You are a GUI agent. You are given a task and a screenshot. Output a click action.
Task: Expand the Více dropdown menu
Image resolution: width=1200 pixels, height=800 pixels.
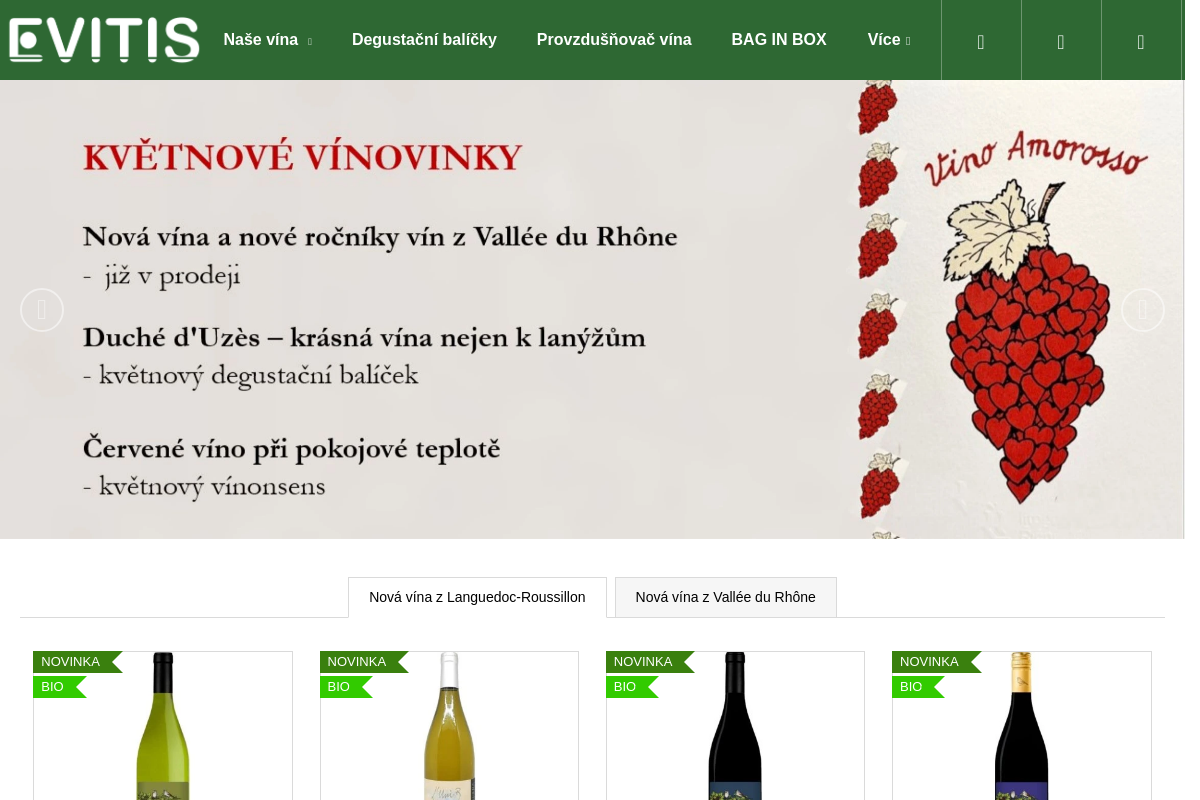[889, 40]
